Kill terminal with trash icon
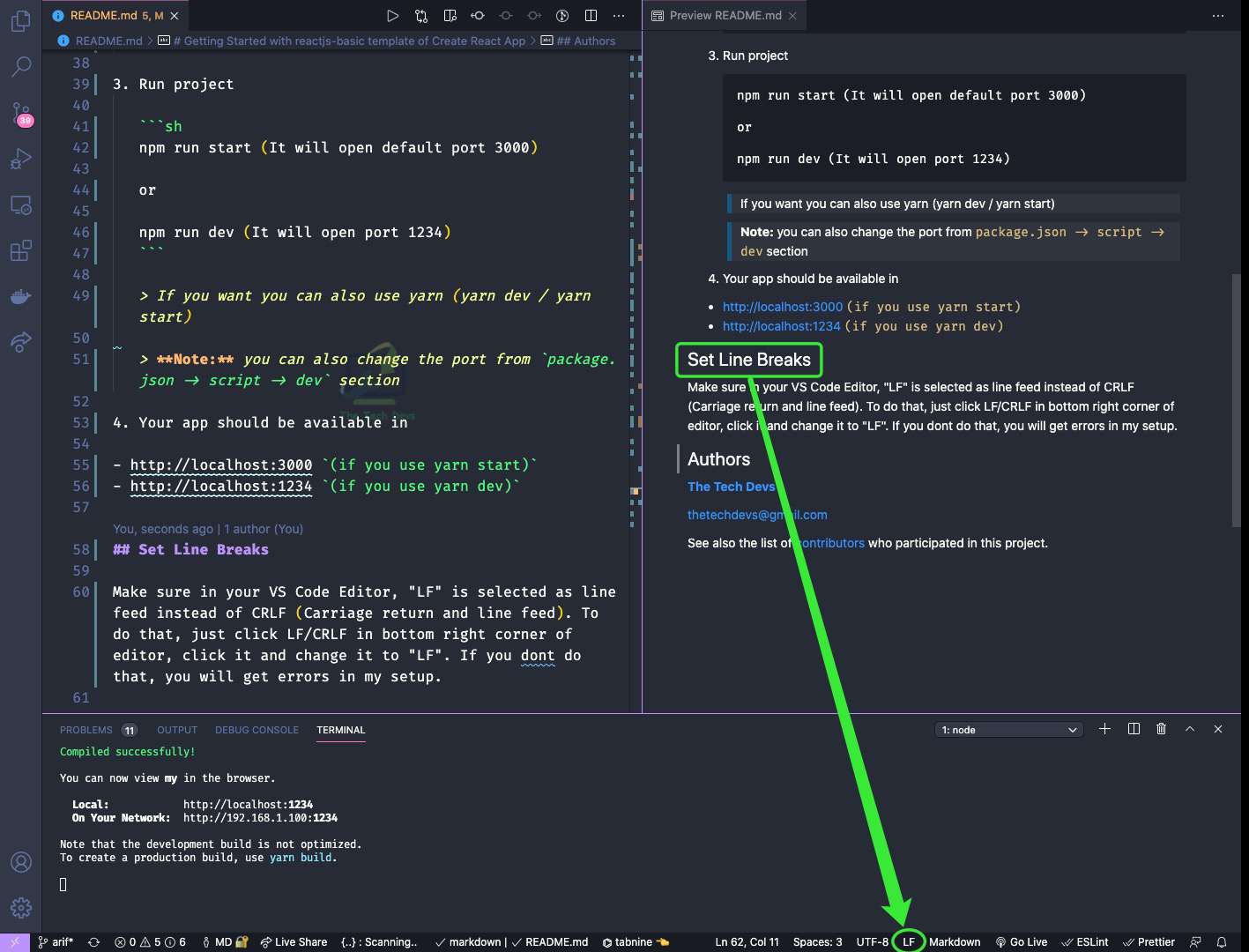1249x952 pixels. point(1161,729)
